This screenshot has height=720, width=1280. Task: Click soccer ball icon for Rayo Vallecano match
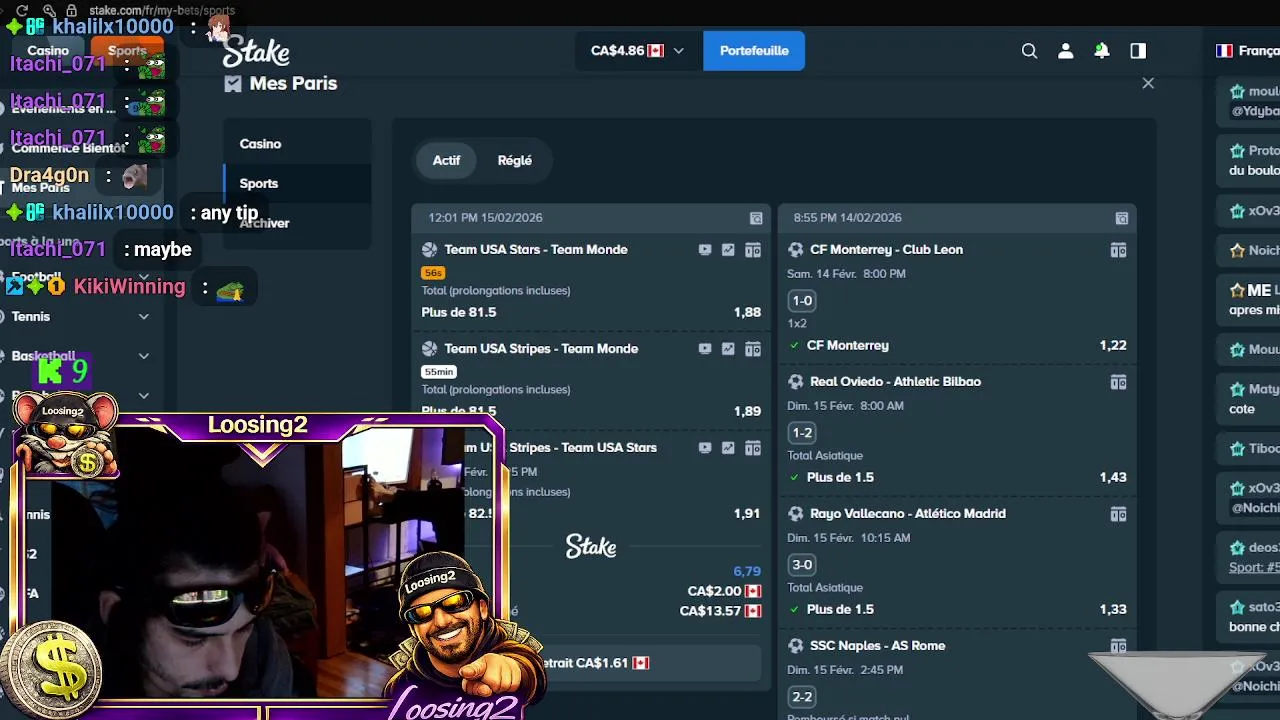point(795,514)
